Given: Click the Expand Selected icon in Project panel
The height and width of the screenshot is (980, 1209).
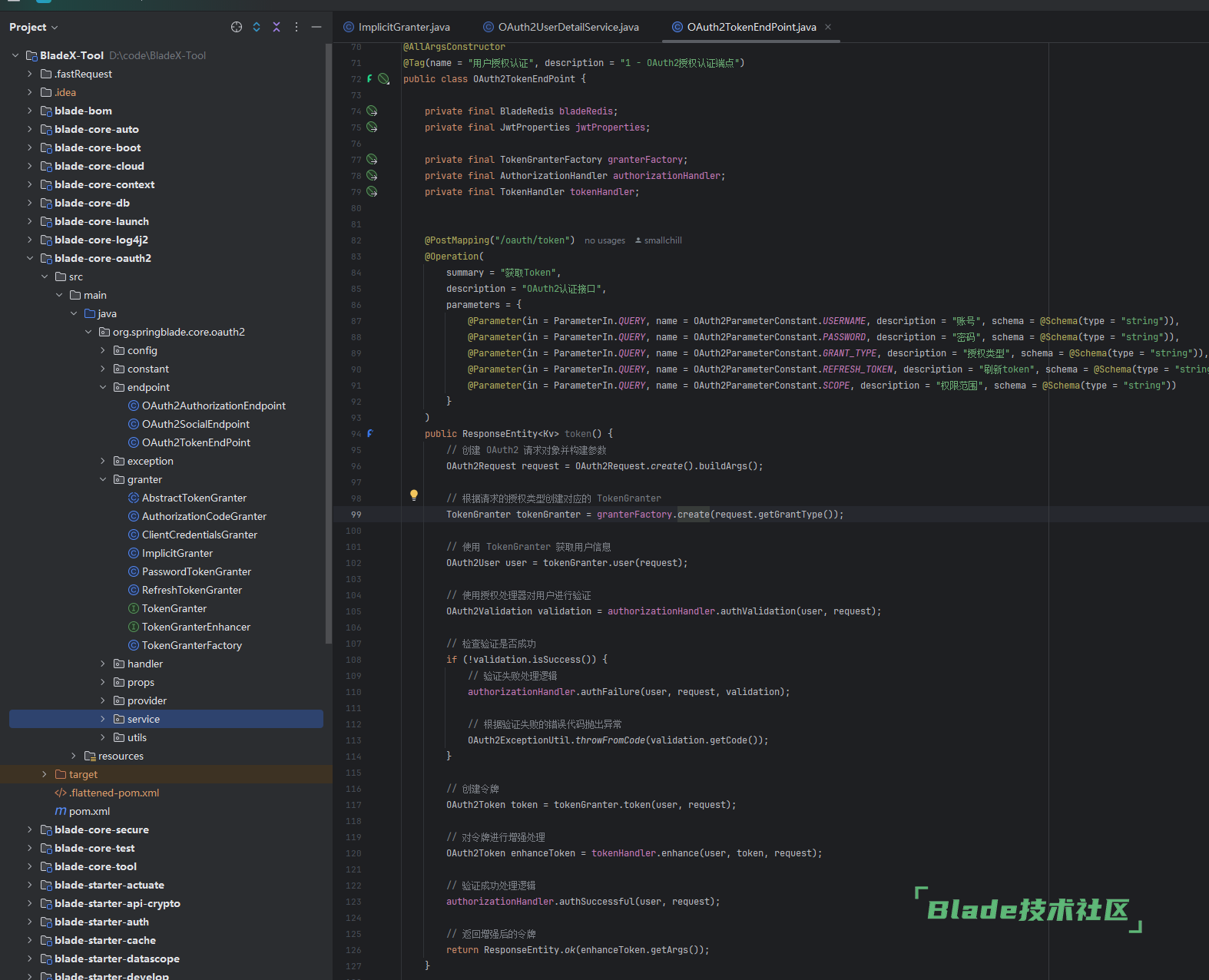Looking at the screenshot, I should point(257,27).
